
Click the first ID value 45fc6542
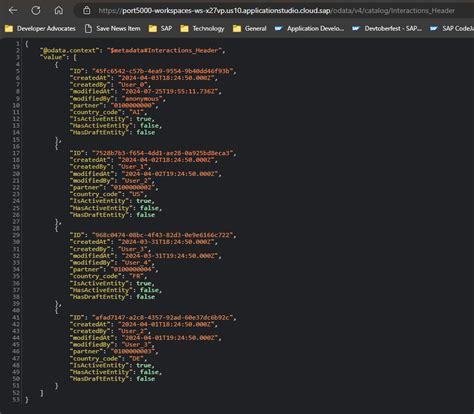(x=164, y=71)
